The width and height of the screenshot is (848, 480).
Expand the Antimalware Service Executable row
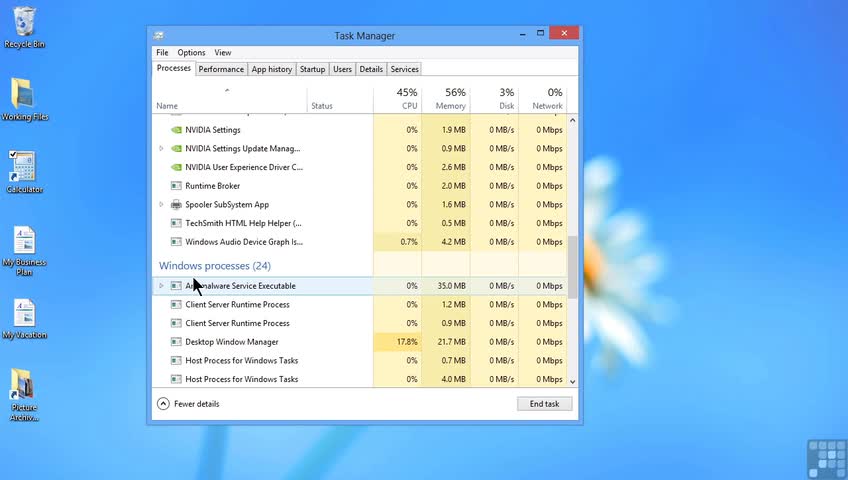coord(161,285)
